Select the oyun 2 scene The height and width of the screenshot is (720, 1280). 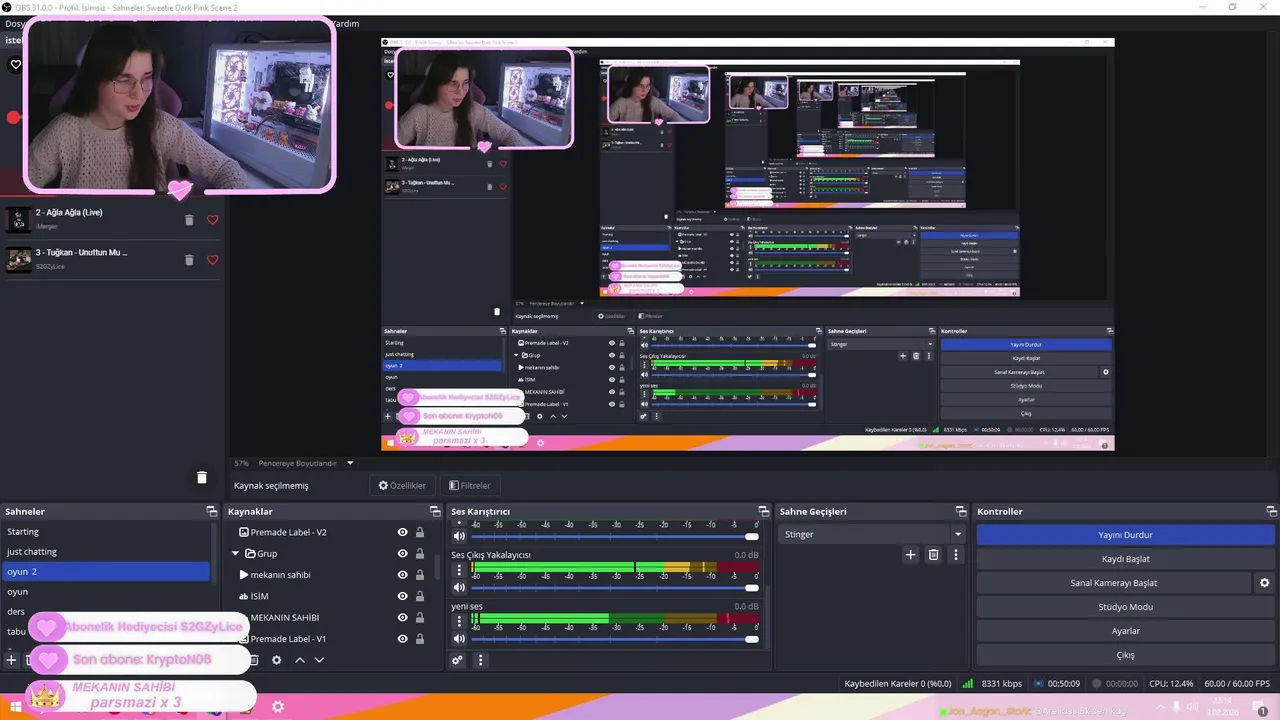(106, 572)
